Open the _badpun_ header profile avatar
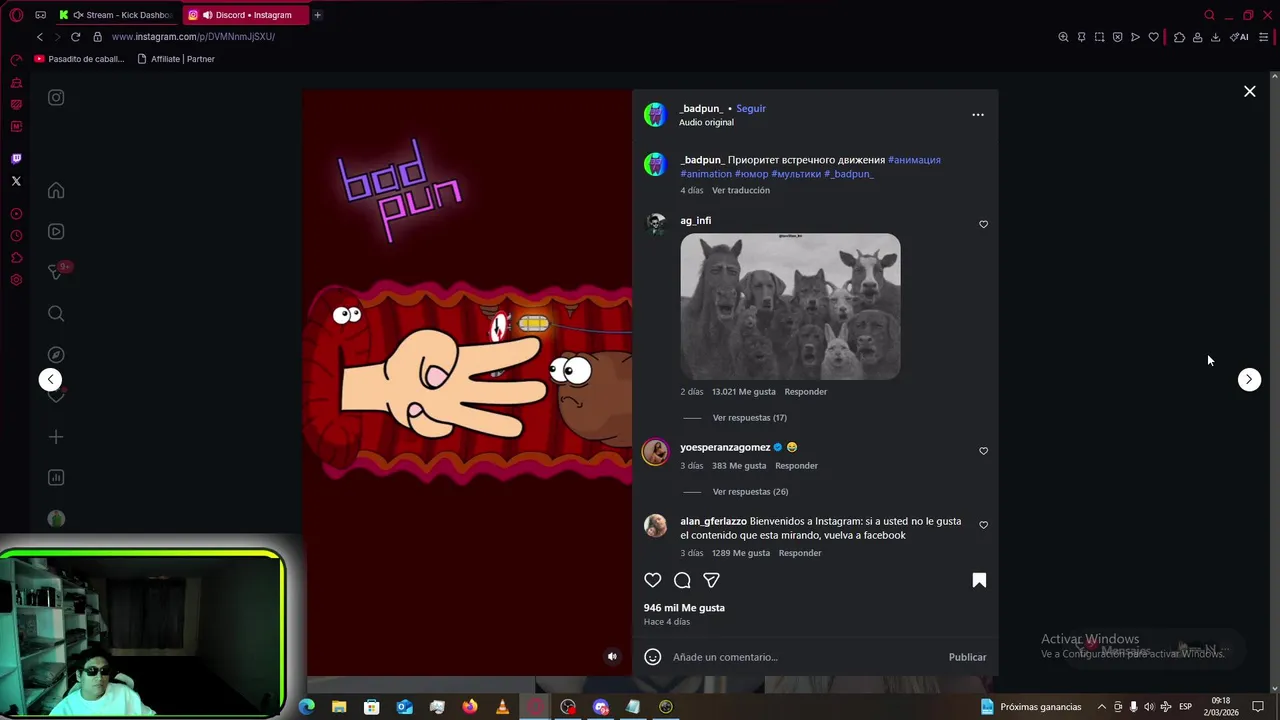The height and width of the screenshot is (720, 1280). (655, 115)
